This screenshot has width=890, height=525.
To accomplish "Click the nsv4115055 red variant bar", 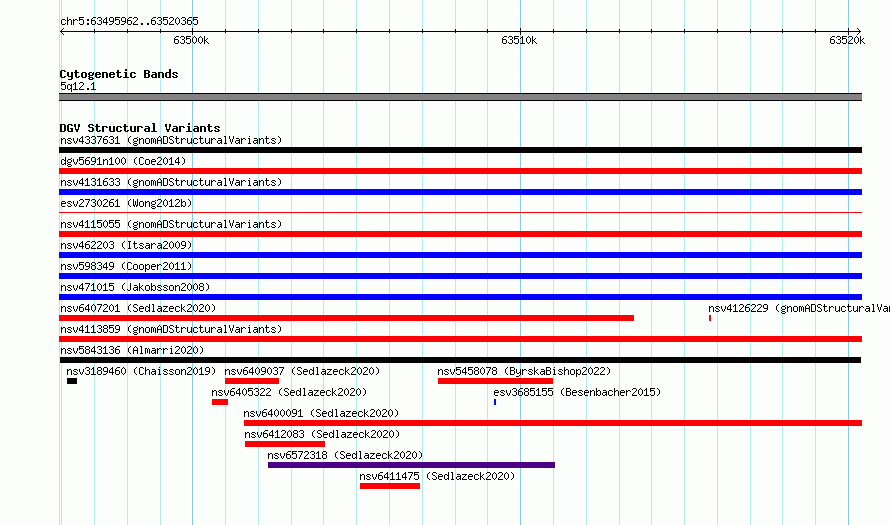I will coord(460,234).
